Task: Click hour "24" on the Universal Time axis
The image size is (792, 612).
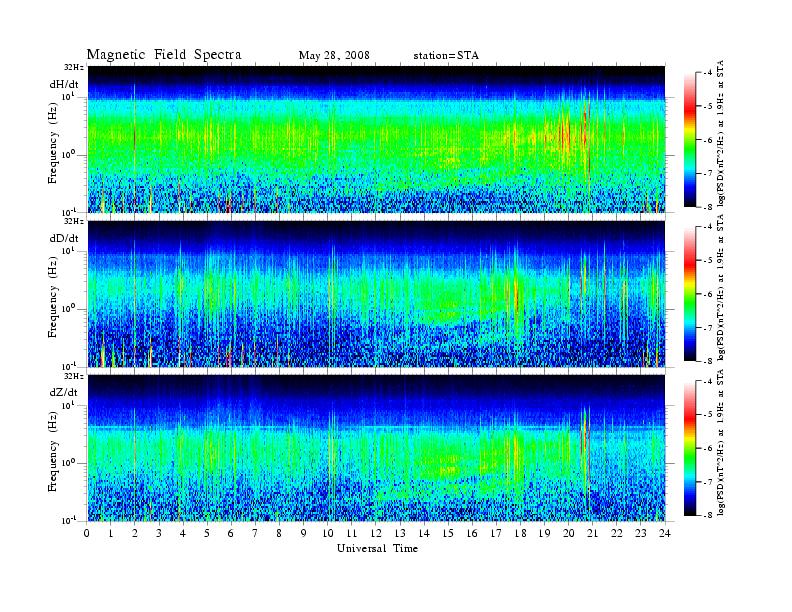Action: click(665, 533)
